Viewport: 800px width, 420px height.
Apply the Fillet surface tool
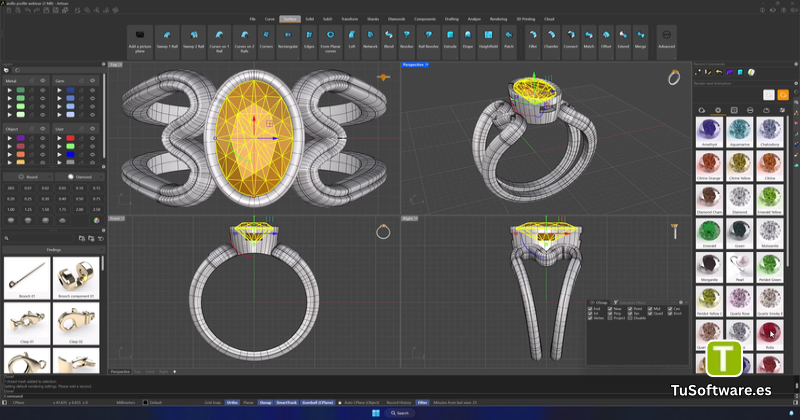pos(533,40)
